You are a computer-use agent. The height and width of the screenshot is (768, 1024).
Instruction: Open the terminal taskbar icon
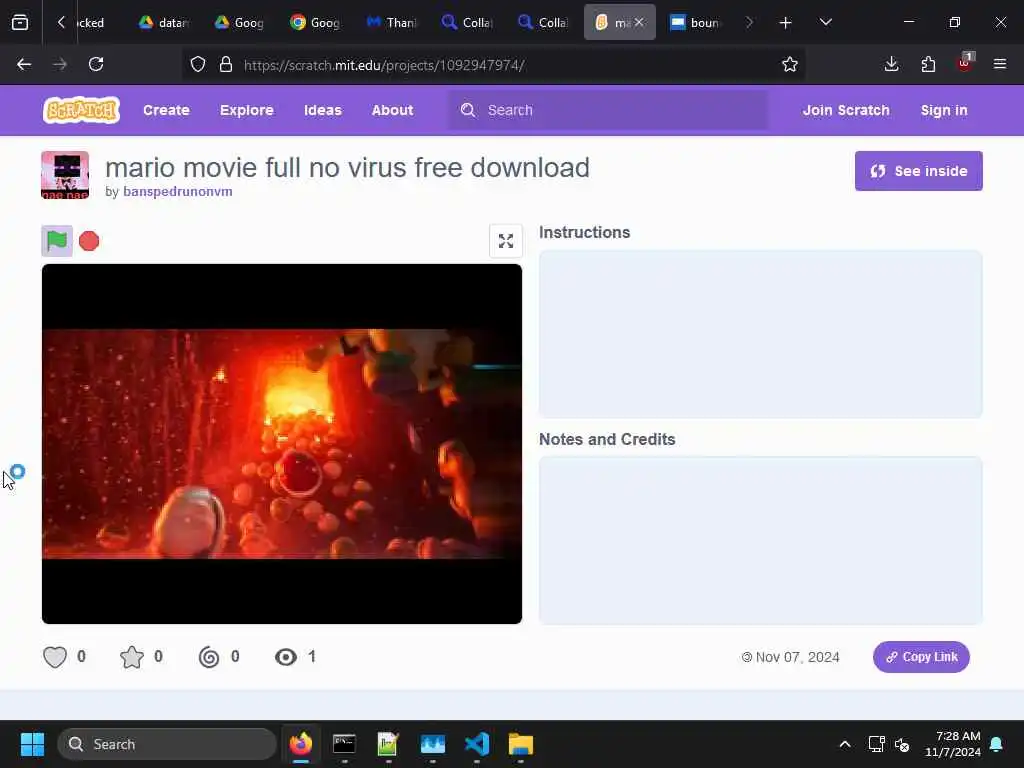click(x=344, y=744)
